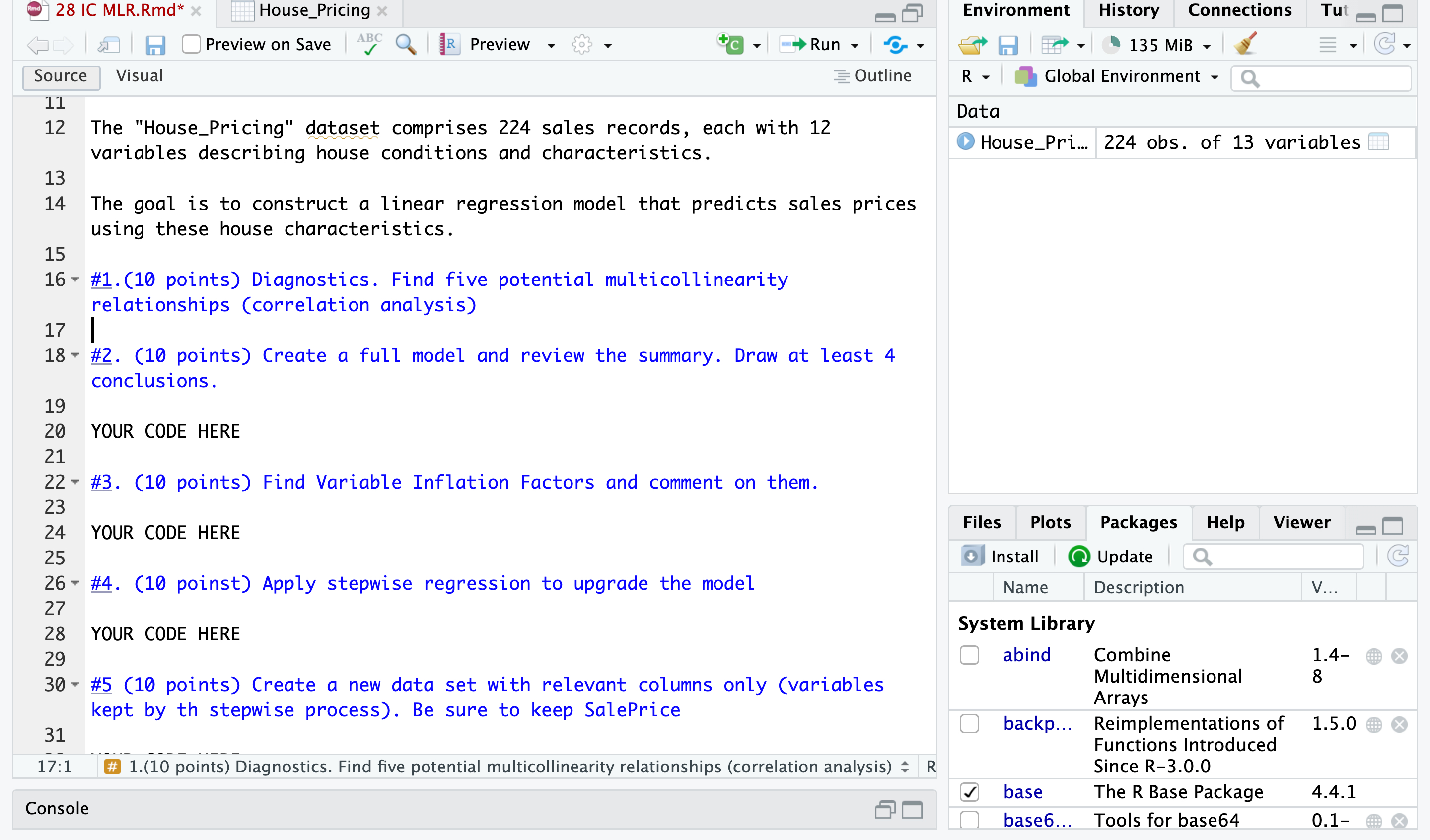Switch to the History tab
1430x840 pixels.
click(1128, 11)
